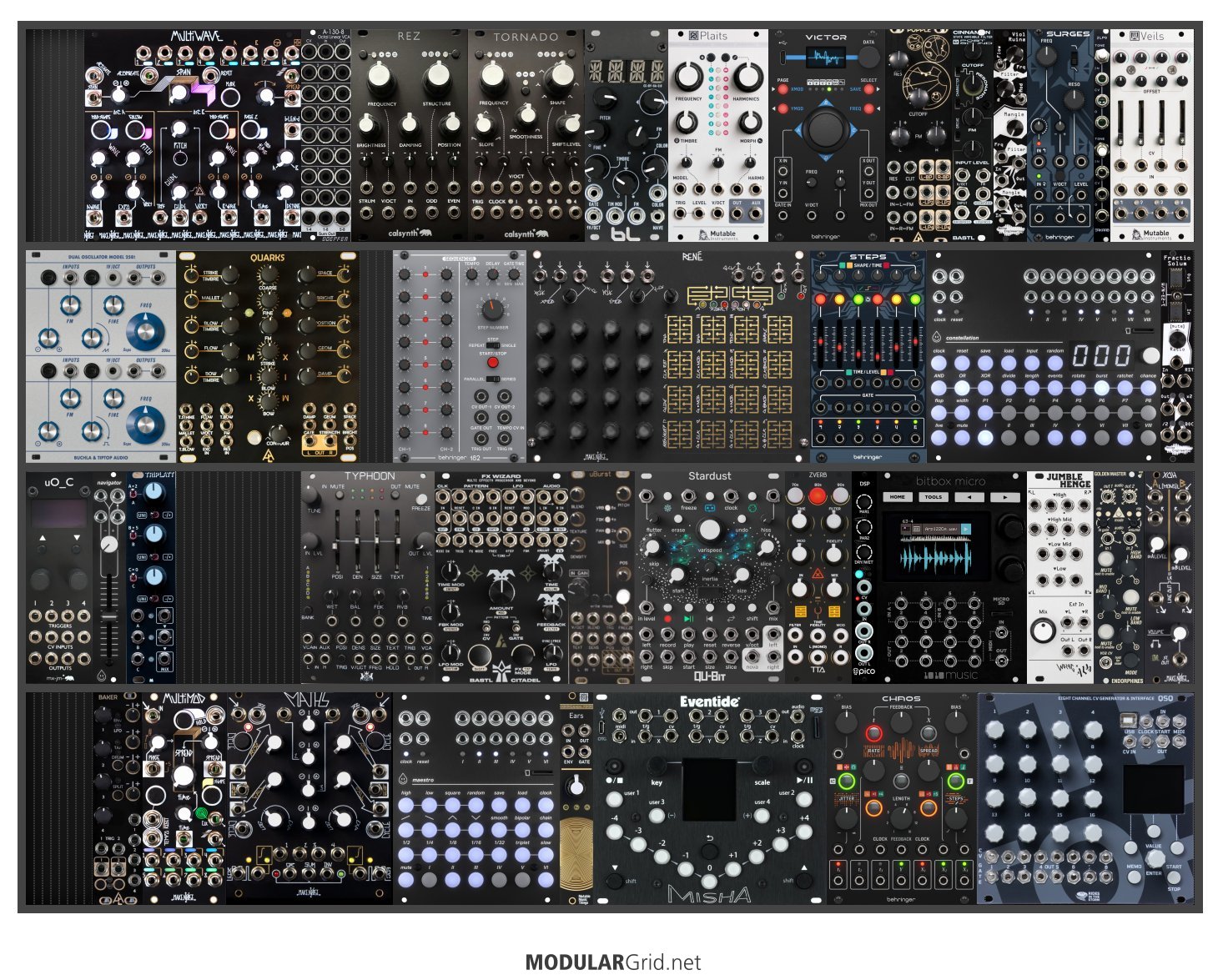Click the forward arrow button on bitbox micro
The image size is (1228, 980).
coord(1004,497)
